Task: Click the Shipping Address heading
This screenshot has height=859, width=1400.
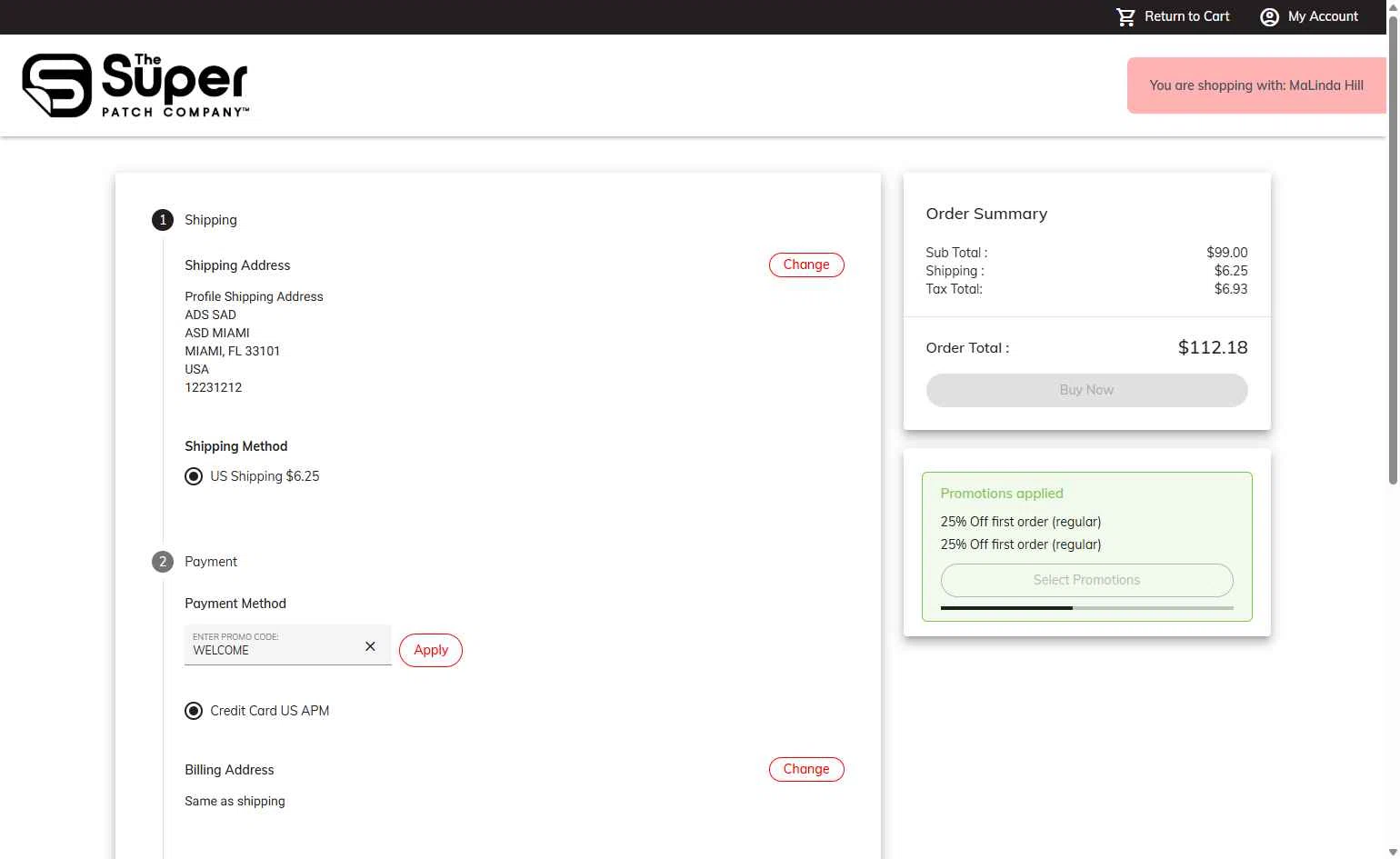Action: pos(237,265)
